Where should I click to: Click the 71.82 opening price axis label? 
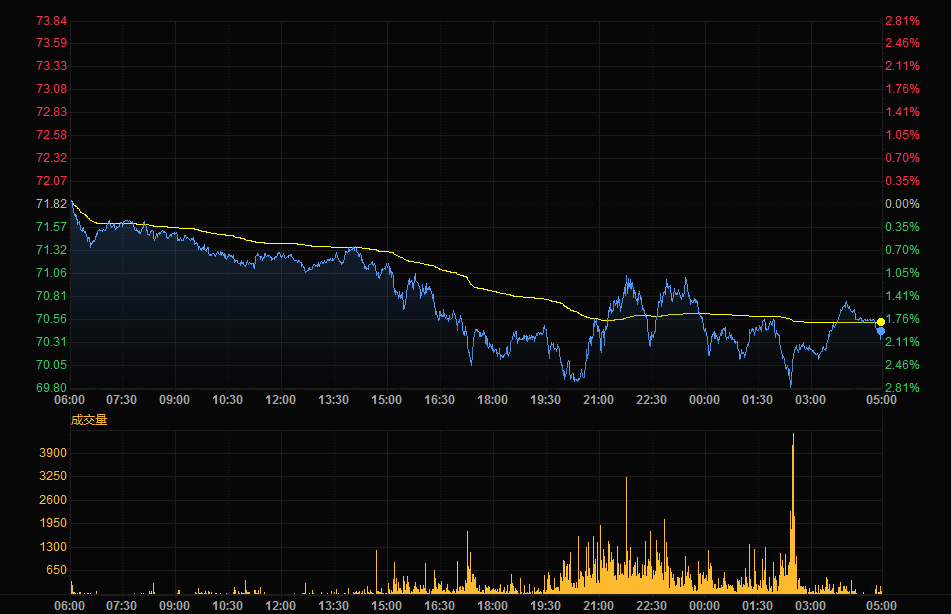tap(51, 204)
